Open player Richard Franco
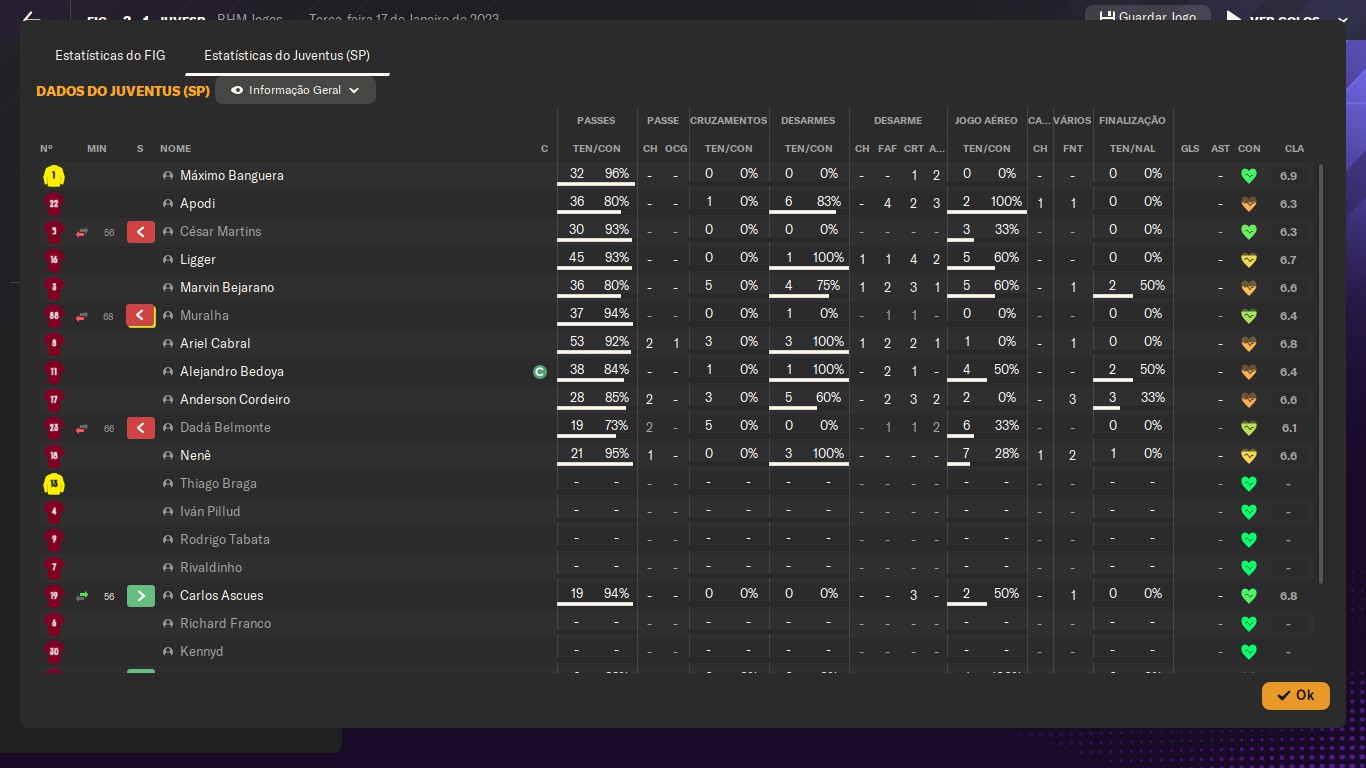The height and width of the screenshot is (768, 1366). pos(226,624)
